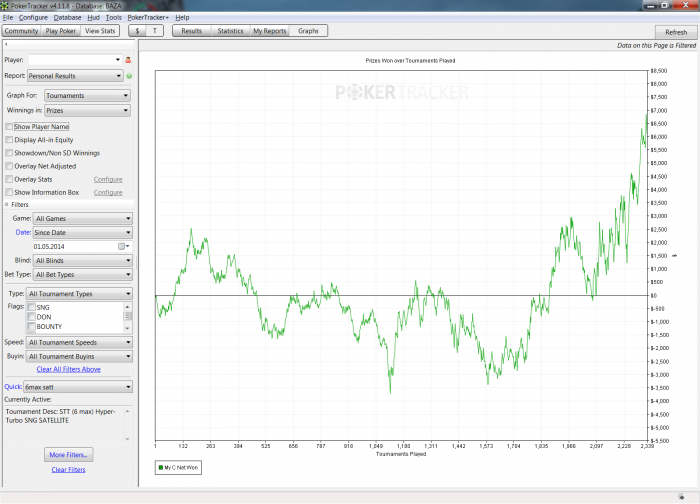Enable Overlay Net Adjusted checkbox
The width and height of the screenshot is (700, 504).
point(9,166)
